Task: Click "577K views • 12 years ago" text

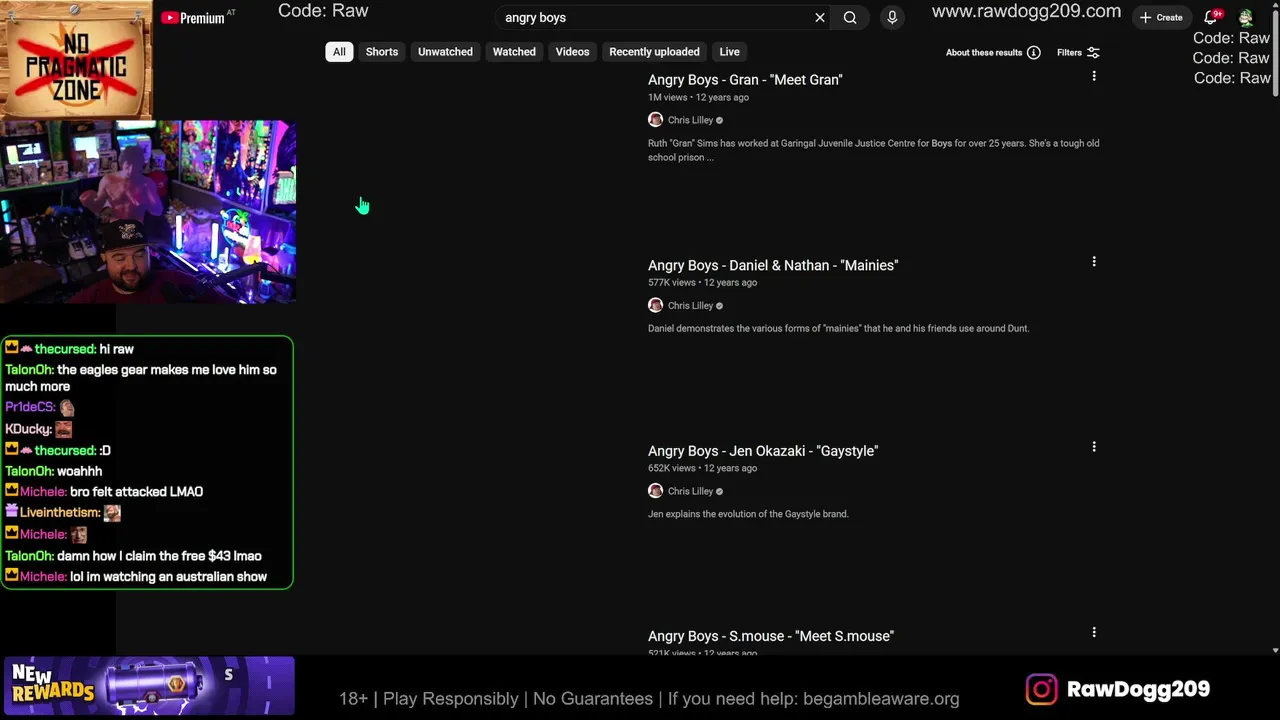Action: click(x=702, y=282)
